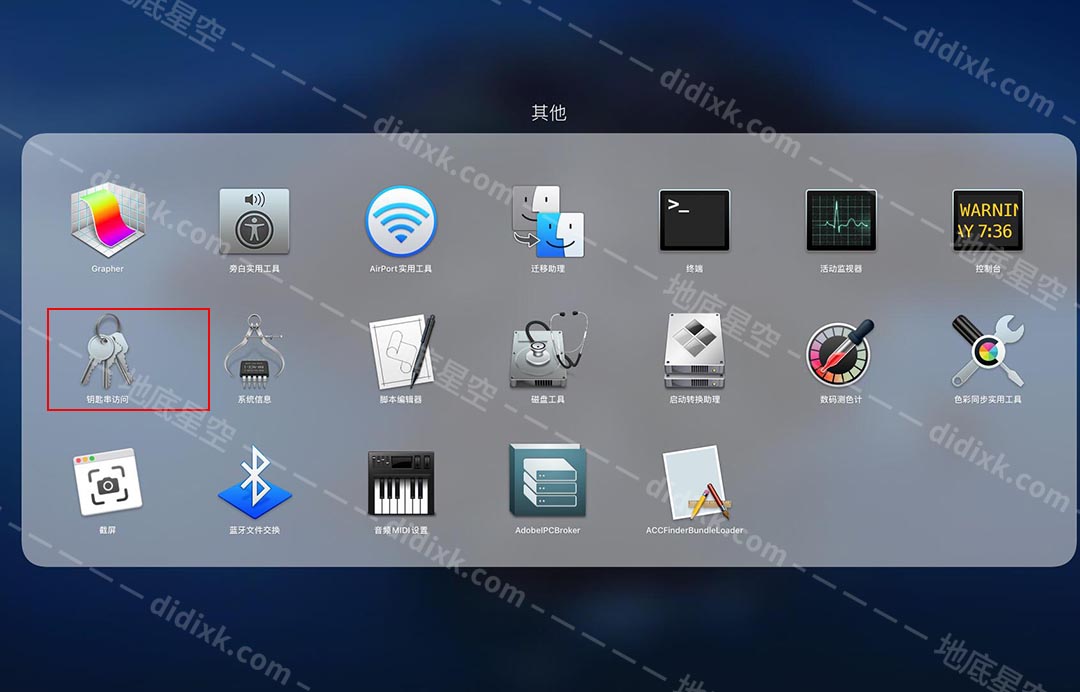Image resolution: width=1080 pixels, height=692 pixels.
Task: Open Disk Utility (磁盘工具)
Action: click(x=548, y=350)
